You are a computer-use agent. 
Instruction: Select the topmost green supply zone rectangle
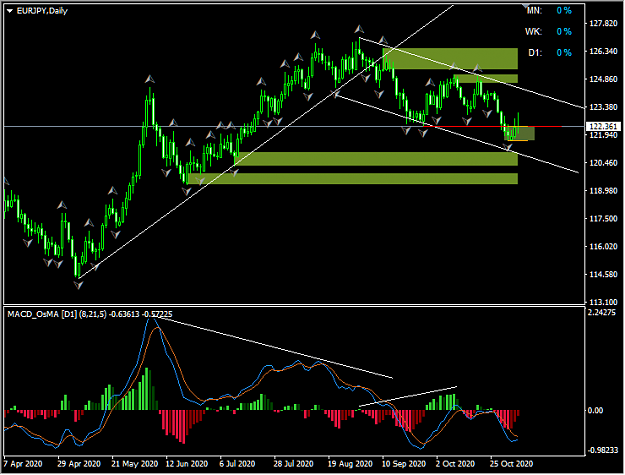[450, 59]
